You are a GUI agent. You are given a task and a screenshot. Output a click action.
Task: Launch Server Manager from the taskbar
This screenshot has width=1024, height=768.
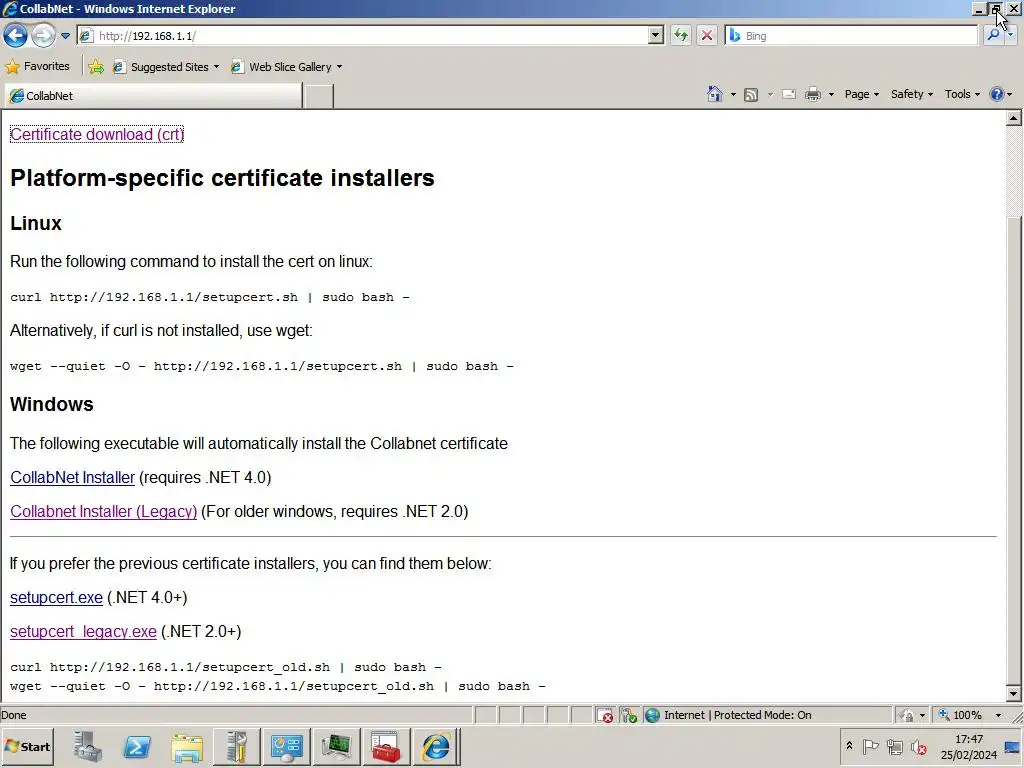pyautogui.click(x=88, y=746)
